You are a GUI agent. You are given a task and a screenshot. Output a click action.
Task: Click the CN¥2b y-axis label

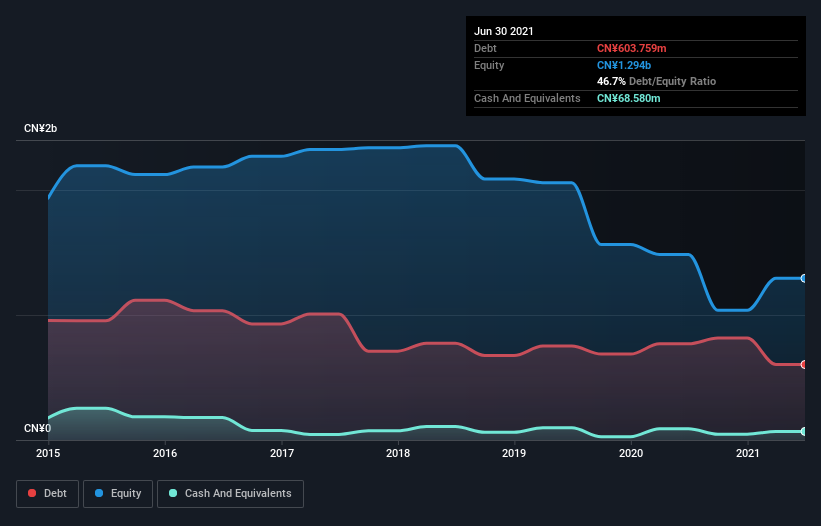click(40, 128)
